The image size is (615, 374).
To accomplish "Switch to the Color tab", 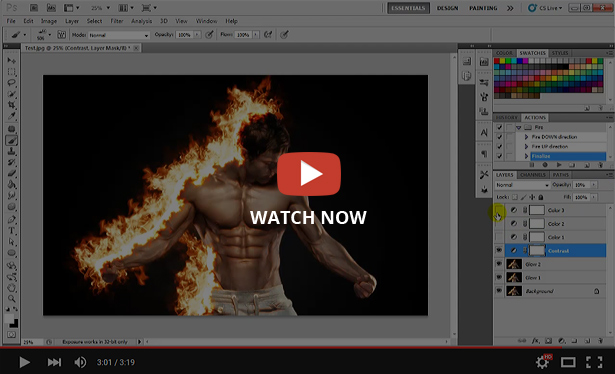I will (504, 53).
